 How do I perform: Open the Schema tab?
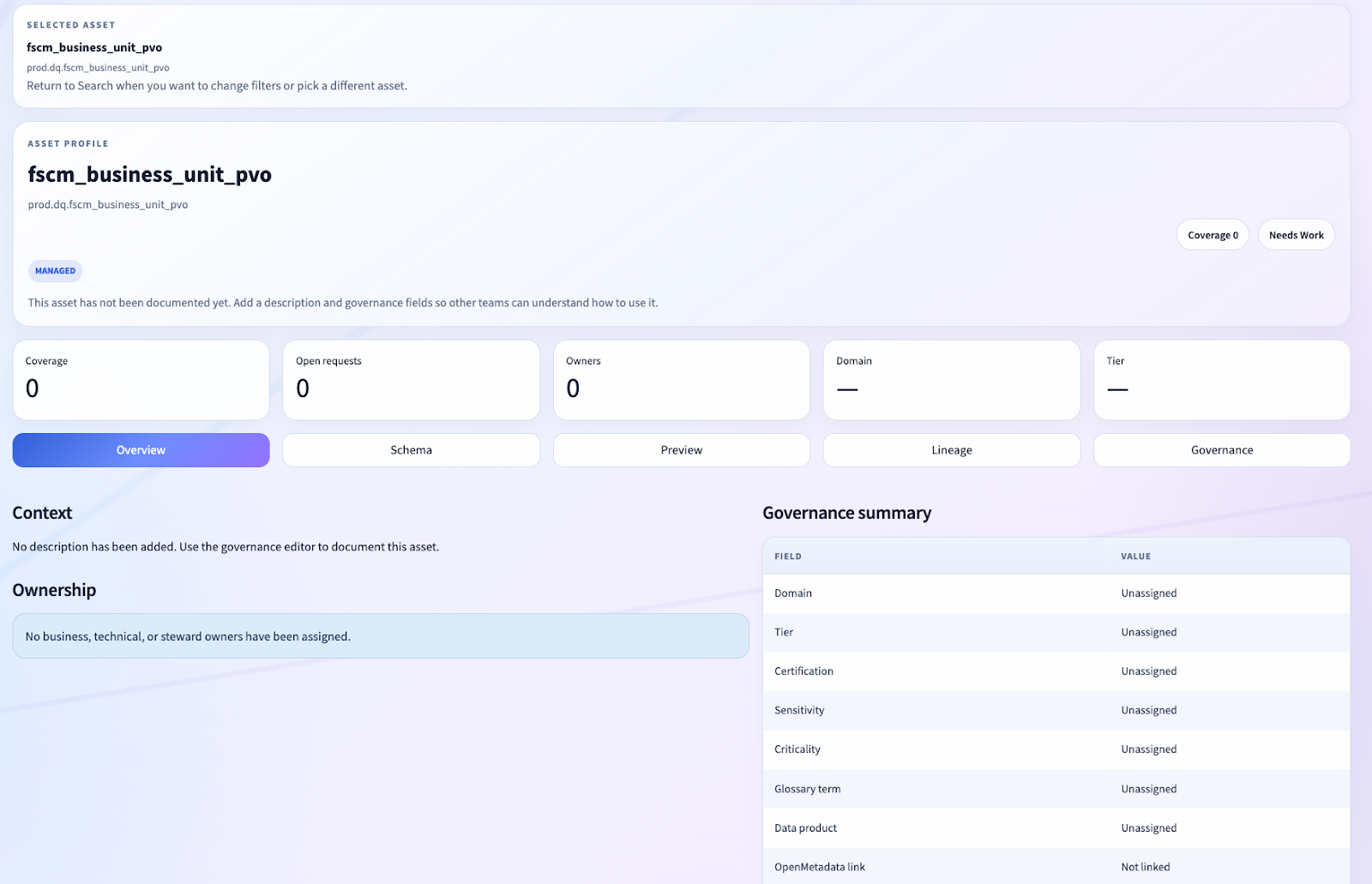pos(411,450)
